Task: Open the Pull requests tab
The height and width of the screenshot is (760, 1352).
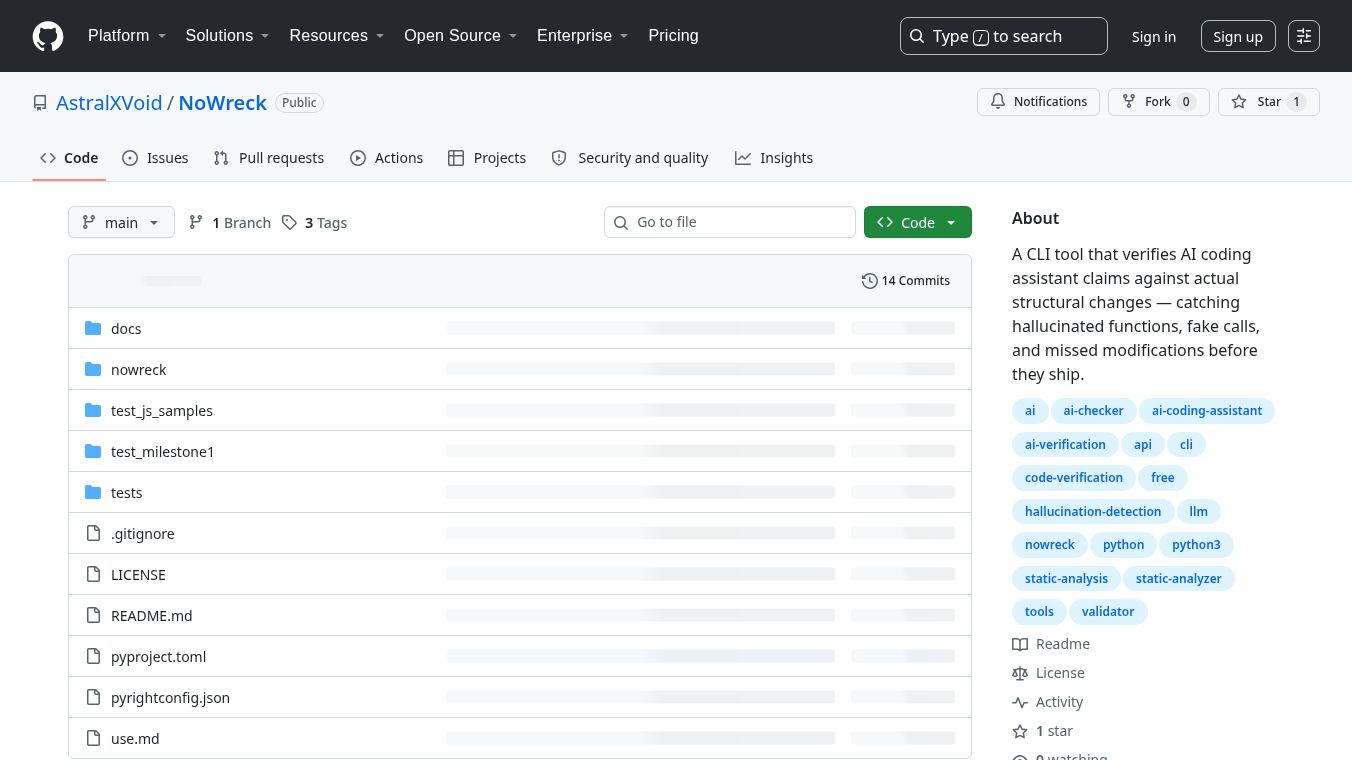Action: tap(269, 158)
